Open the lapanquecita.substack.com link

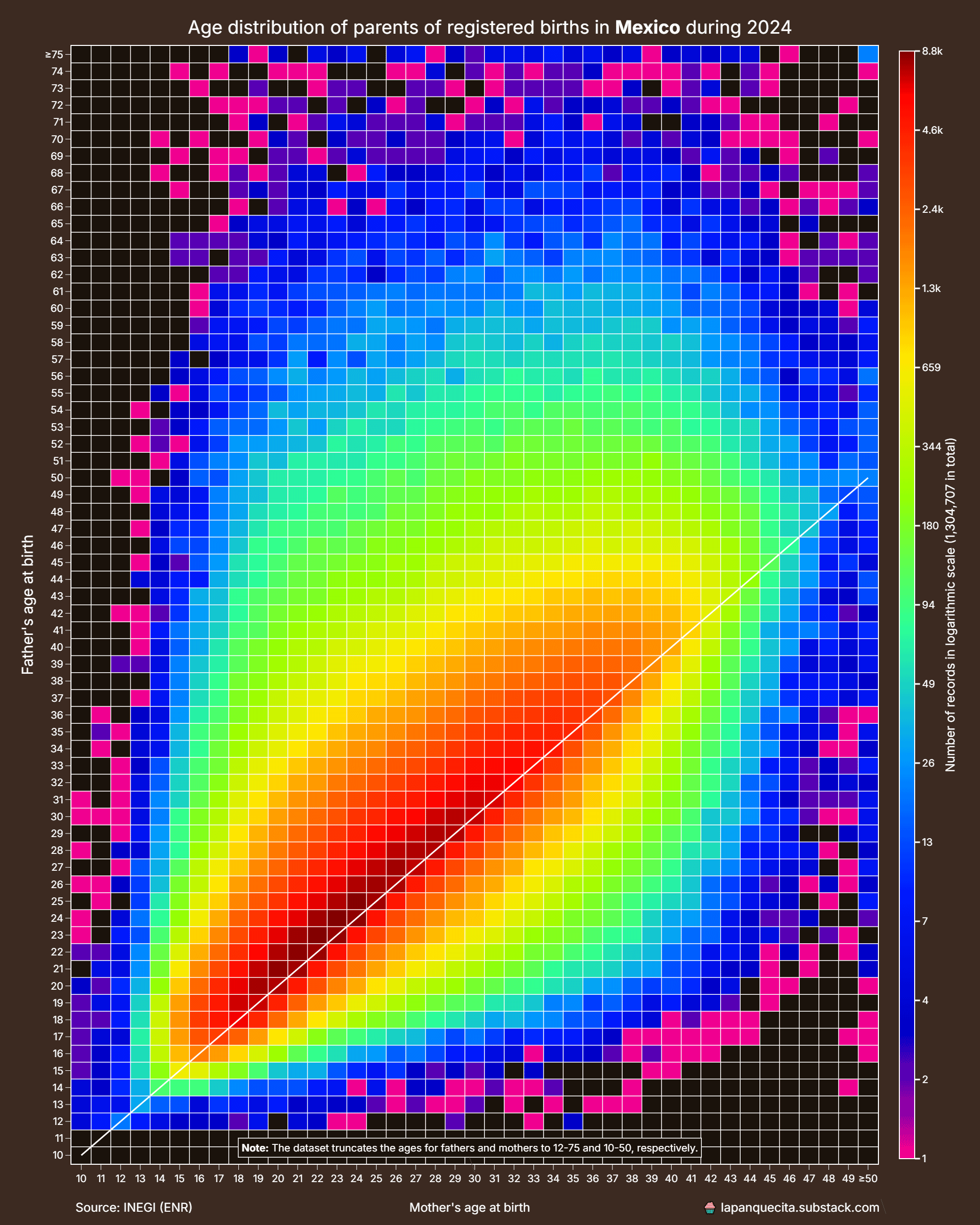(799, 1207)
